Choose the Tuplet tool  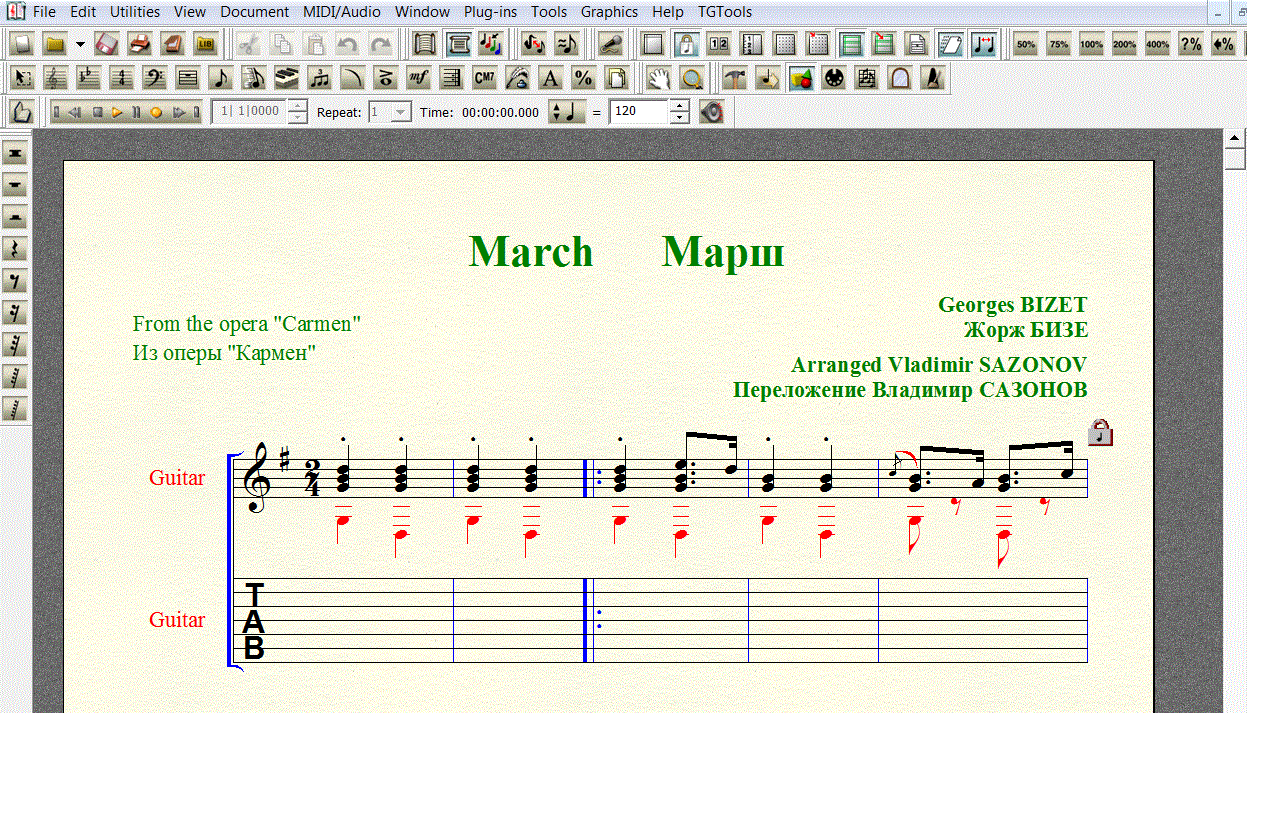319,78
